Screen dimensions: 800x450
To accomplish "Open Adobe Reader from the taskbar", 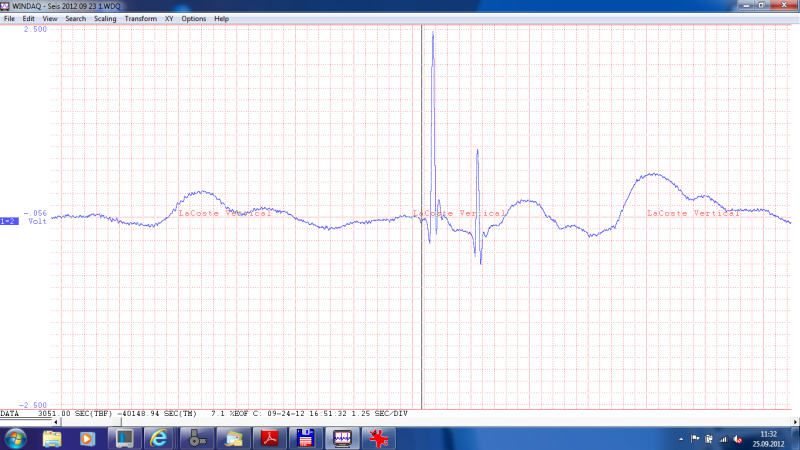I will point(269,439).
